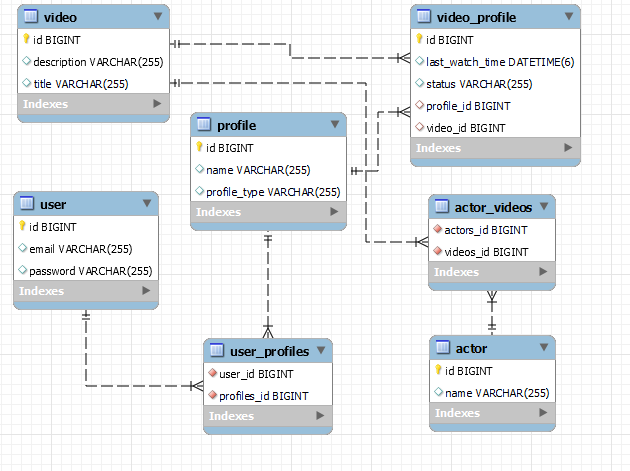The height and width of the screenshot is (471, 630).
Task: Select 'actors_id BIGINT' column text
Action: click(486, 230)
